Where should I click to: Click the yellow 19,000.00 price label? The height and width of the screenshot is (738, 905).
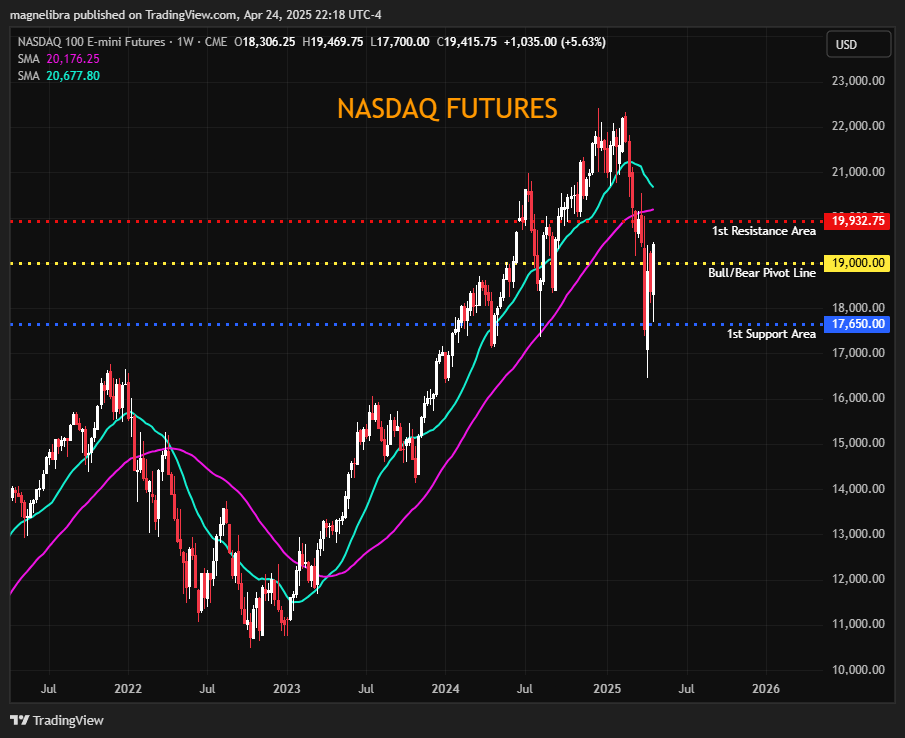coord(858,263)
